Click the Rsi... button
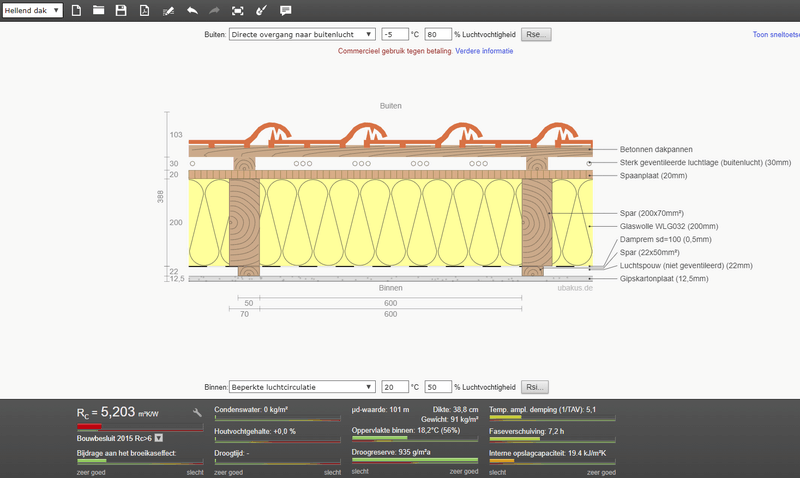This screenshot has height=478, width=800. (x=536, y=387)
